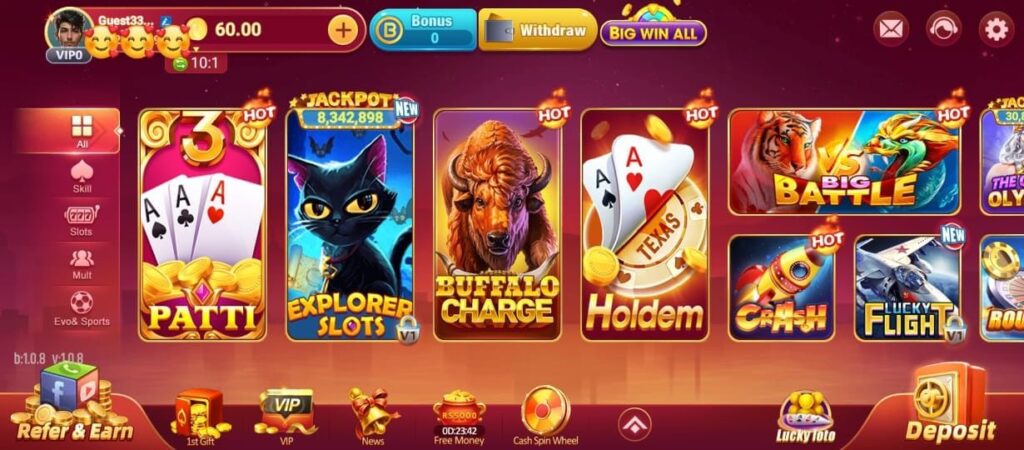The height and width of the screenshot is (450, 1024).
Task: Select the Slots category tab
Action: tap(82, 221)
